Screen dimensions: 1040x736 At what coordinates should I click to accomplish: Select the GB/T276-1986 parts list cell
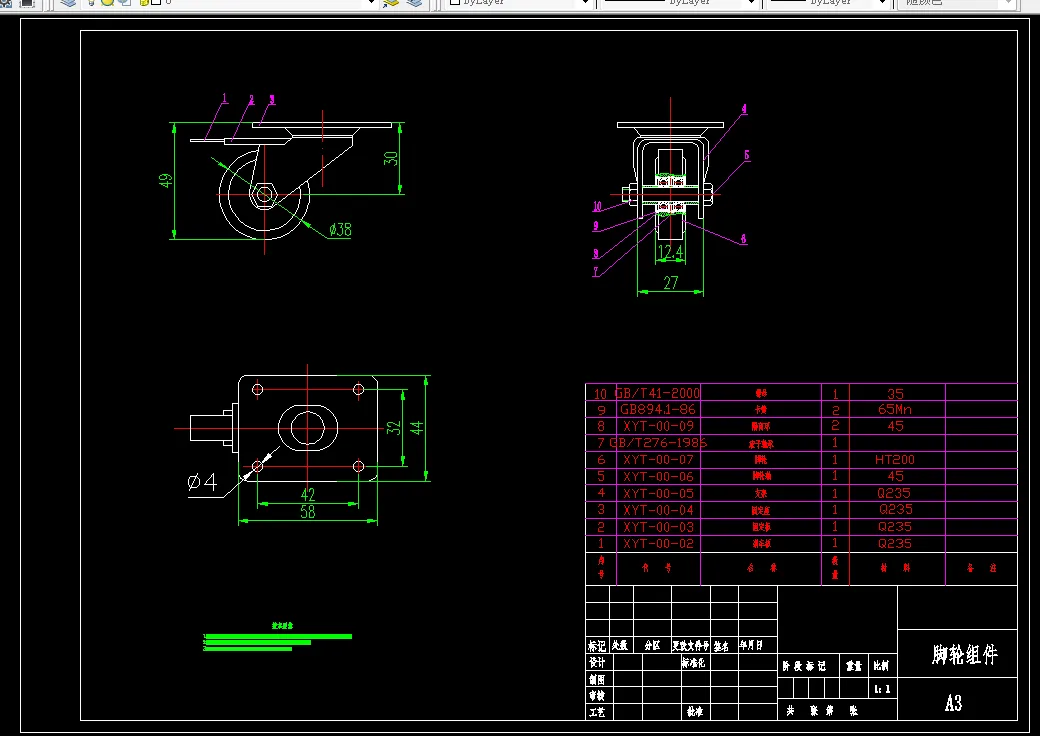click(658, 442)
